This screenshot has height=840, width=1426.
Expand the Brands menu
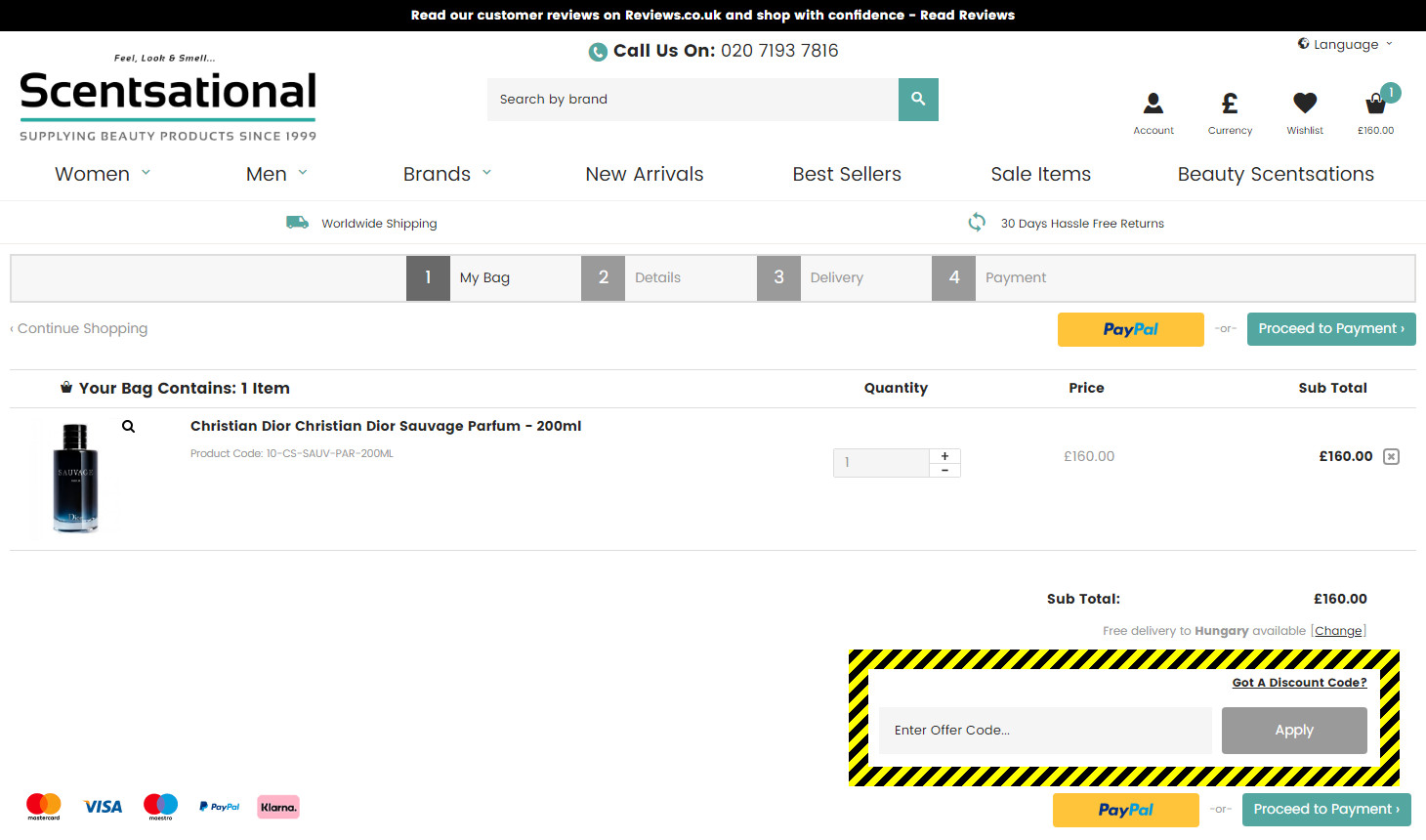coord(447,174)
